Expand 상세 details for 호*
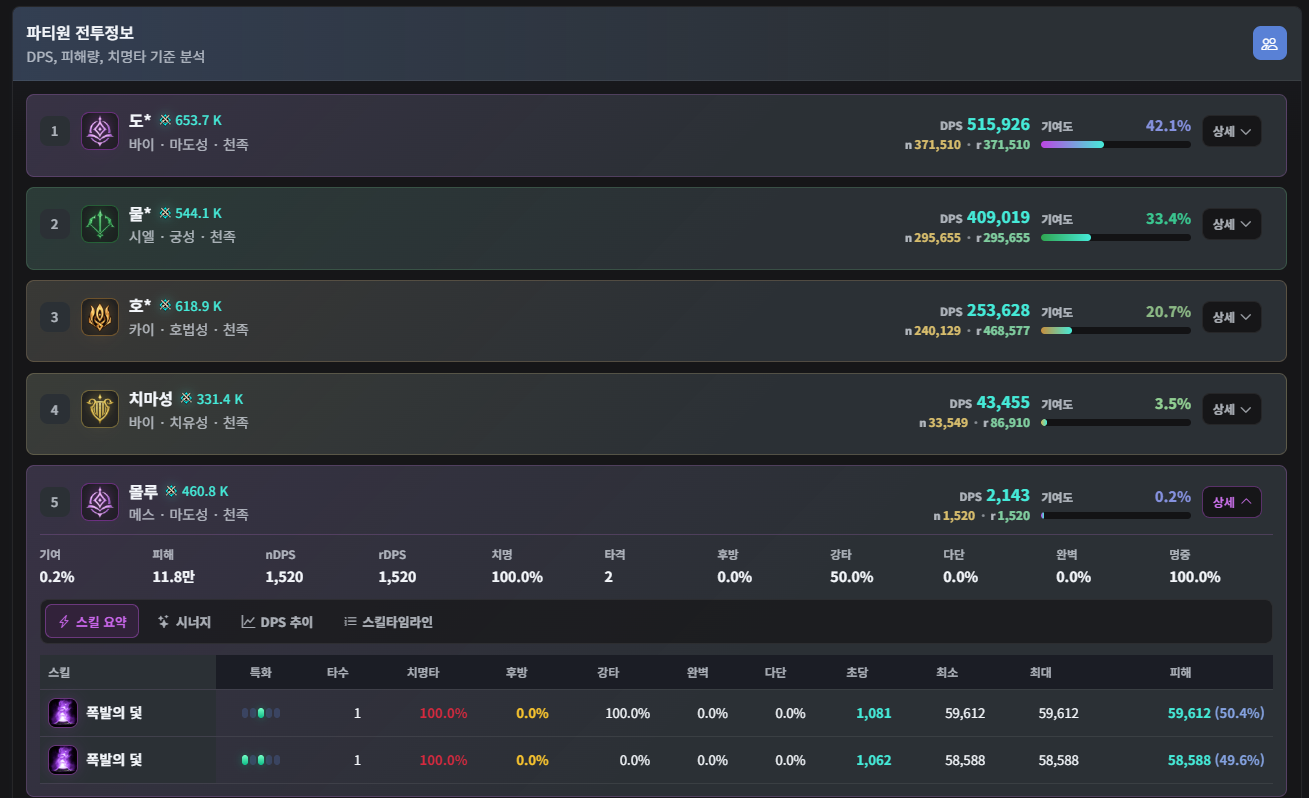 pyautogui.click(x=1231, y=317)
